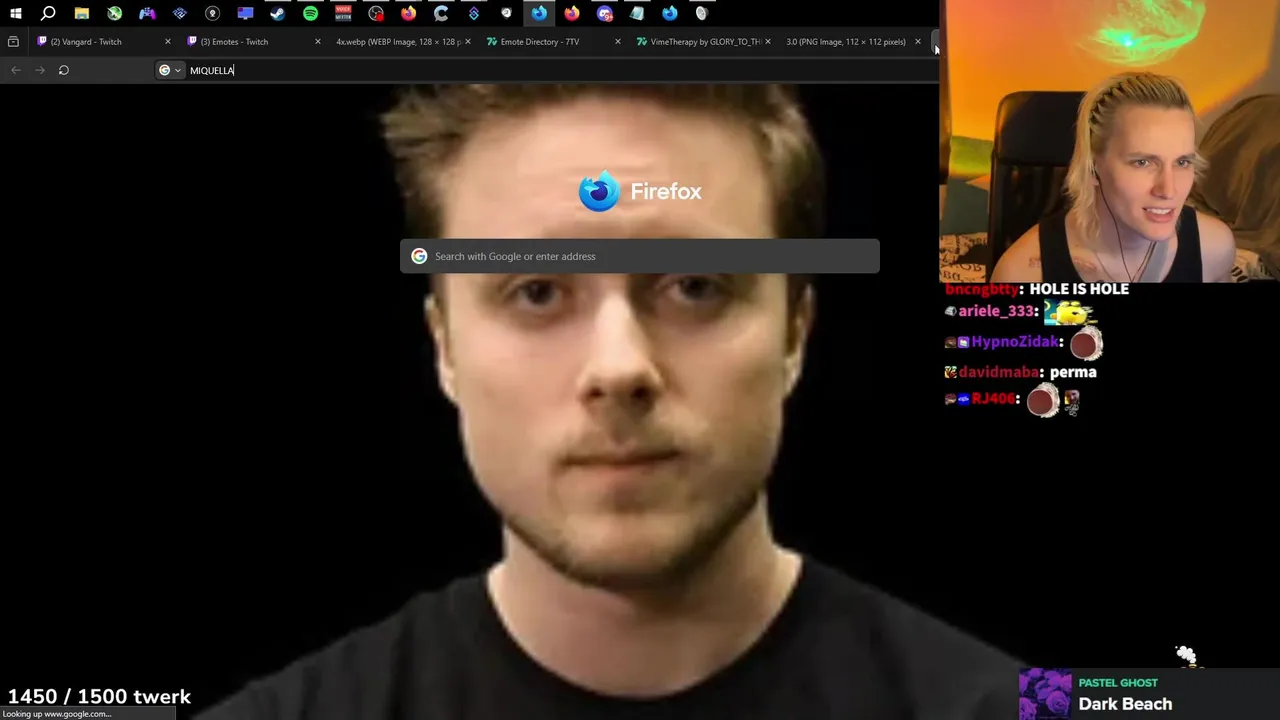
Task: Open the notepad taskbar icon
Action: click(x=637, y=13)
